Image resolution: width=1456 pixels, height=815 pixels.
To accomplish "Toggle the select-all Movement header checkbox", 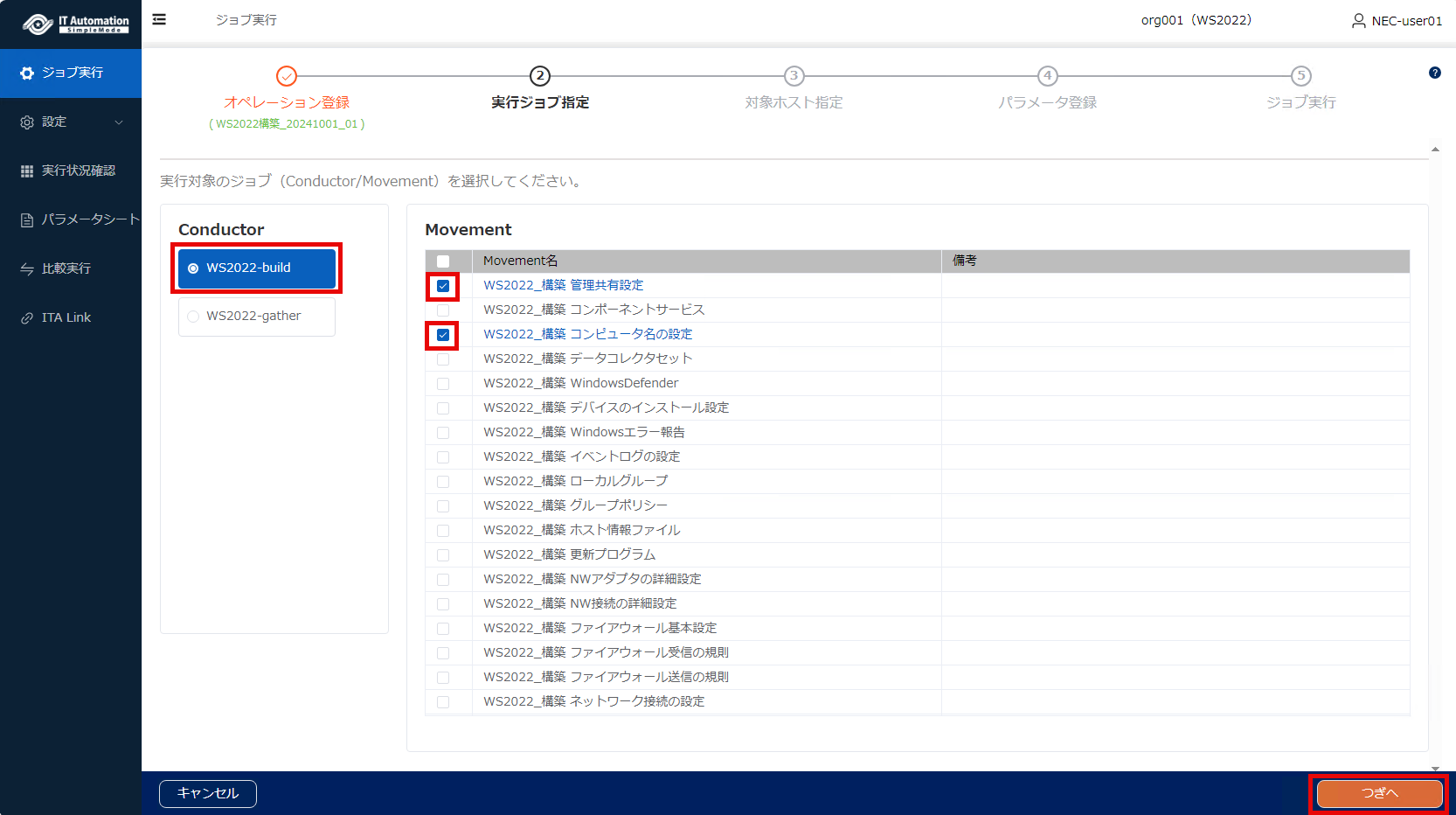I will click(443, 261).
